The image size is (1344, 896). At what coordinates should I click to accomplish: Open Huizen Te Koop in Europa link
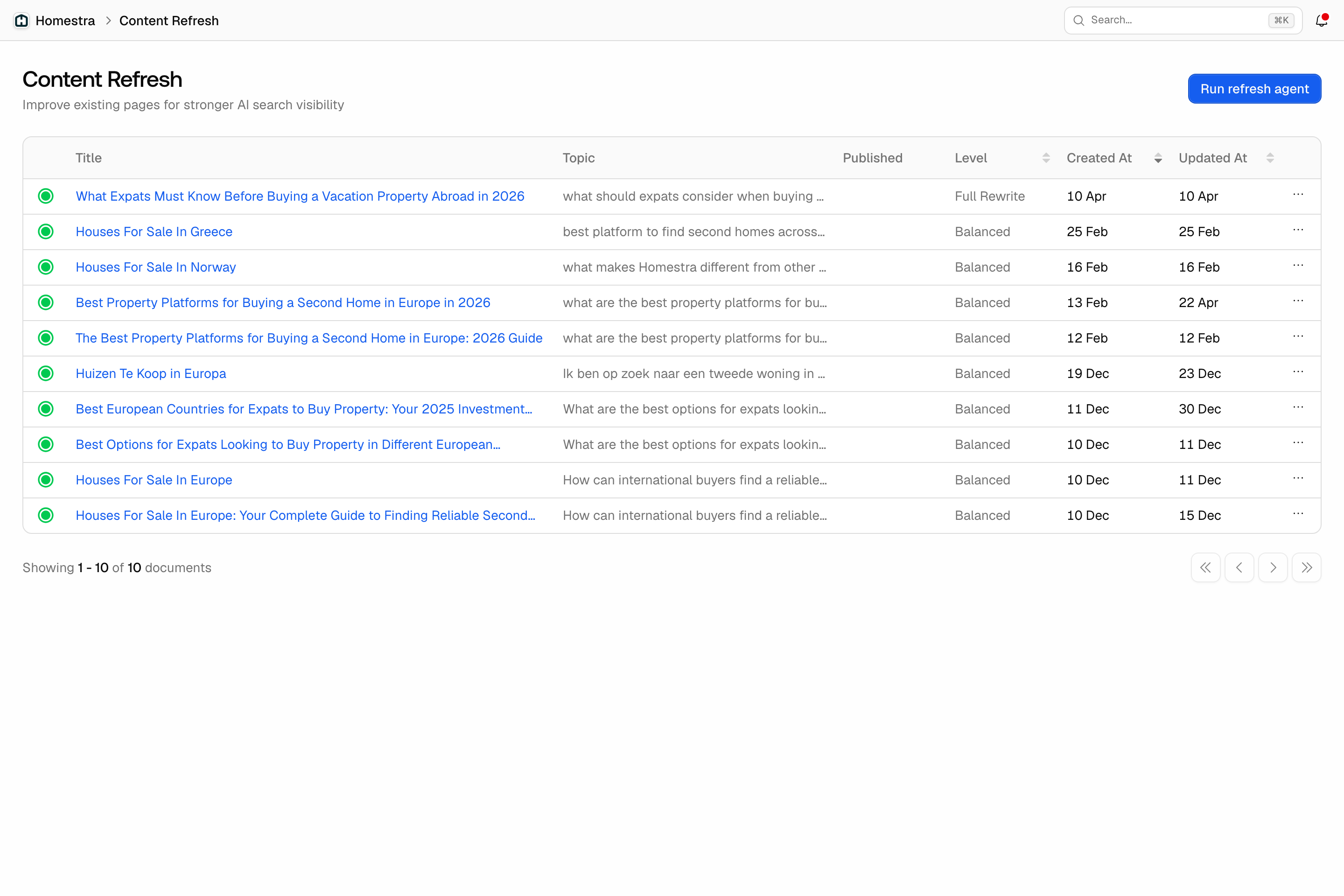(151, 373)
